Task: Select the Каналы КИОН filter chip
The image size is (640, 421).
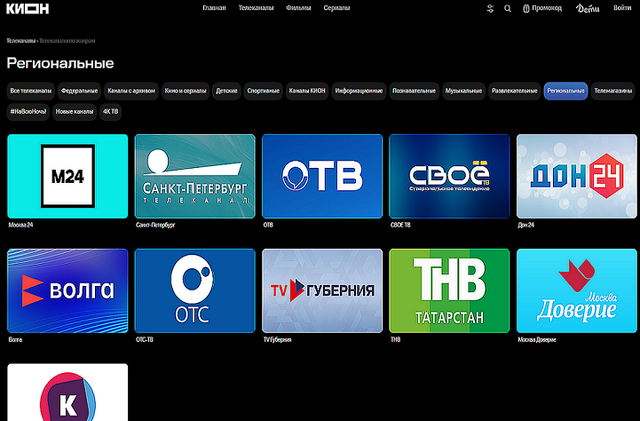Action: pyautogui.click(x=307, y=91)
